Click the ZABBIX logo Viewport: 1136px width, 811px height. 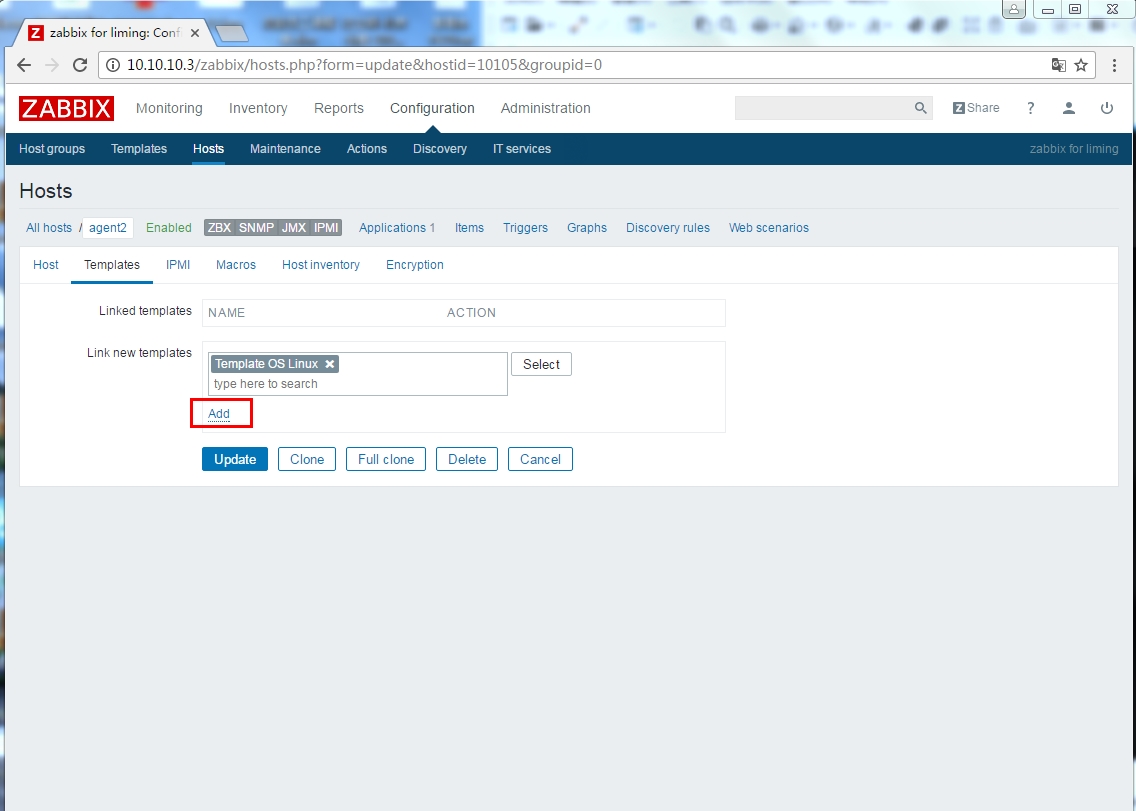66,108
